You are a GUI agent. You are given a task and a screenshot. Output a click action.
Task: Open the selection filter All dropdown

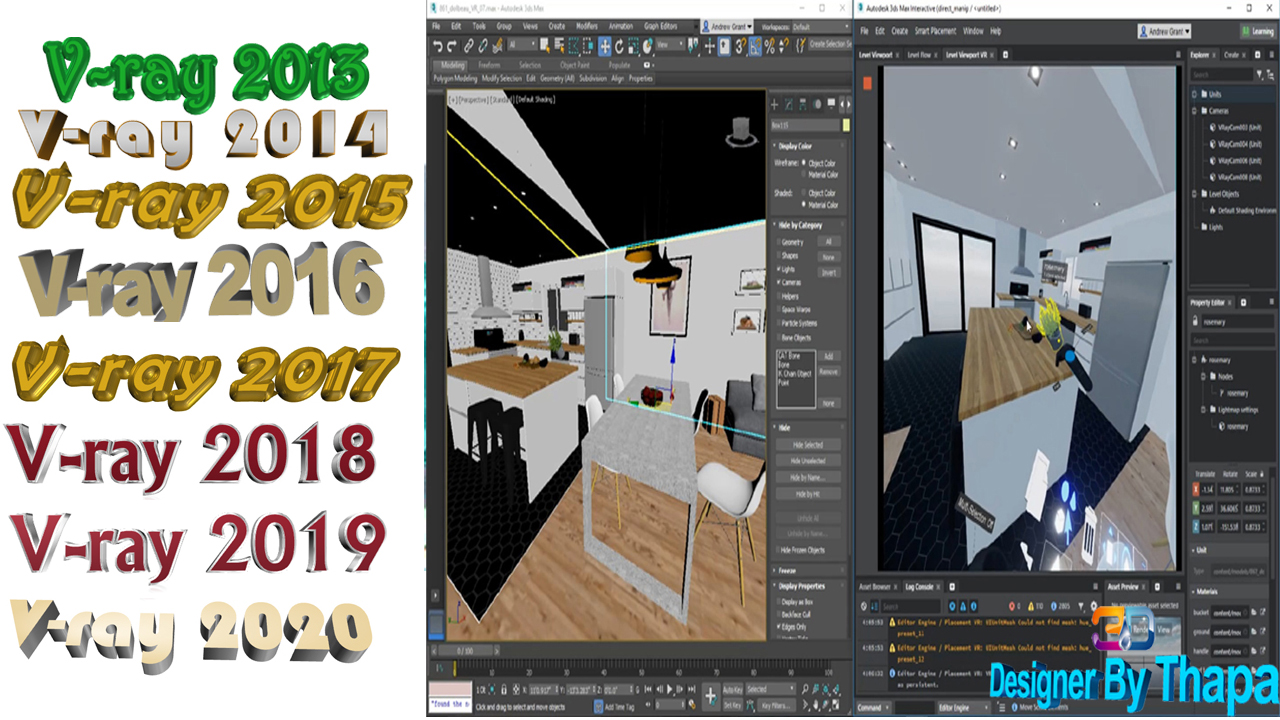(x=523, y=46)
